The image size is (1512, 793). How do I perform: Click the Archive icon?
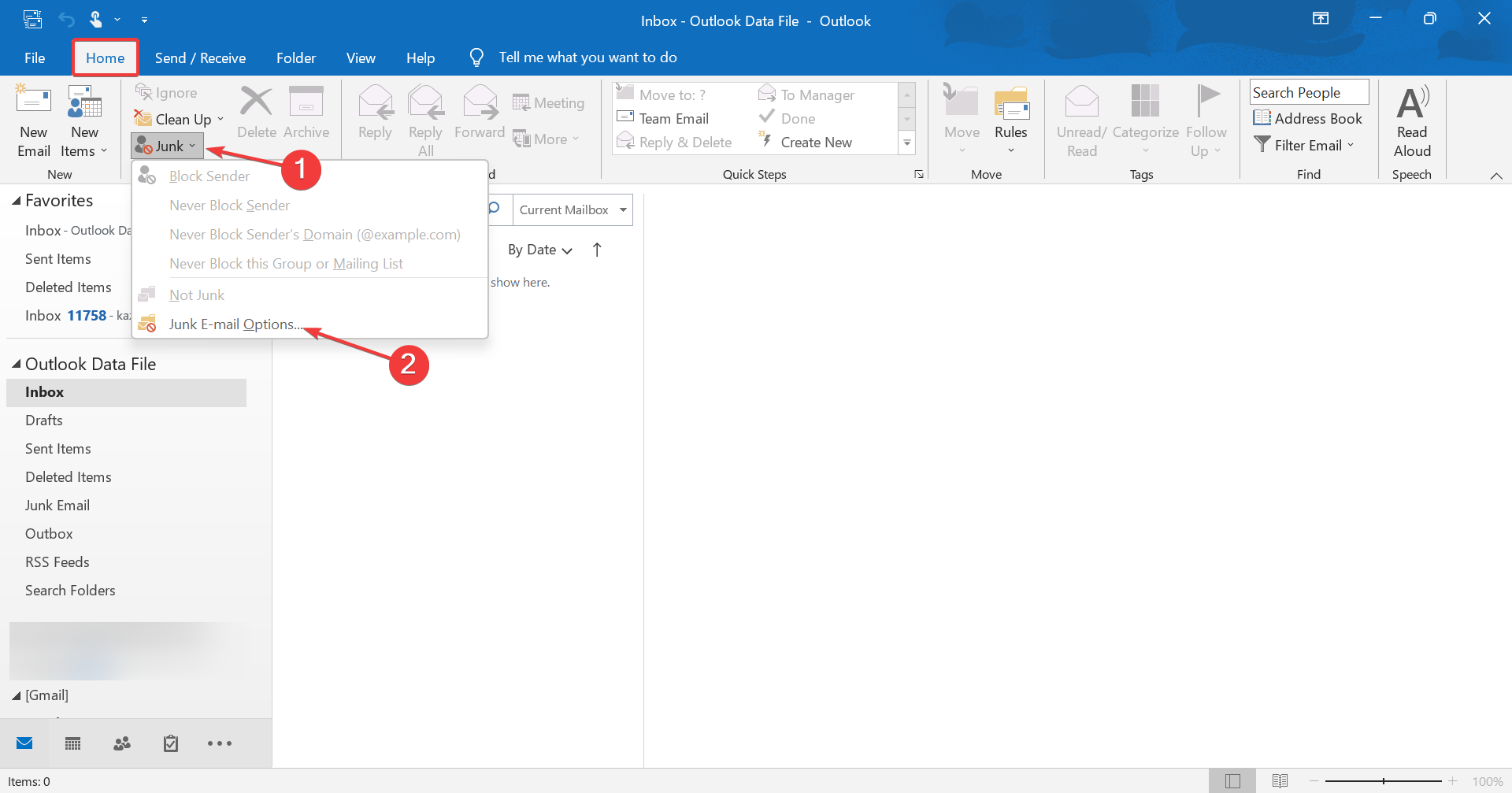coord(306,113)
